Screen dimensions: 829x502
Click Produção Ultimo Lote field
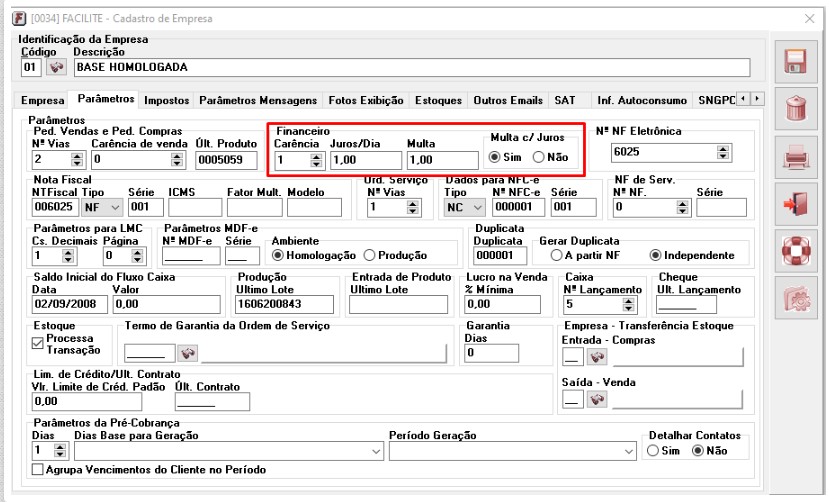pos(284,304)
